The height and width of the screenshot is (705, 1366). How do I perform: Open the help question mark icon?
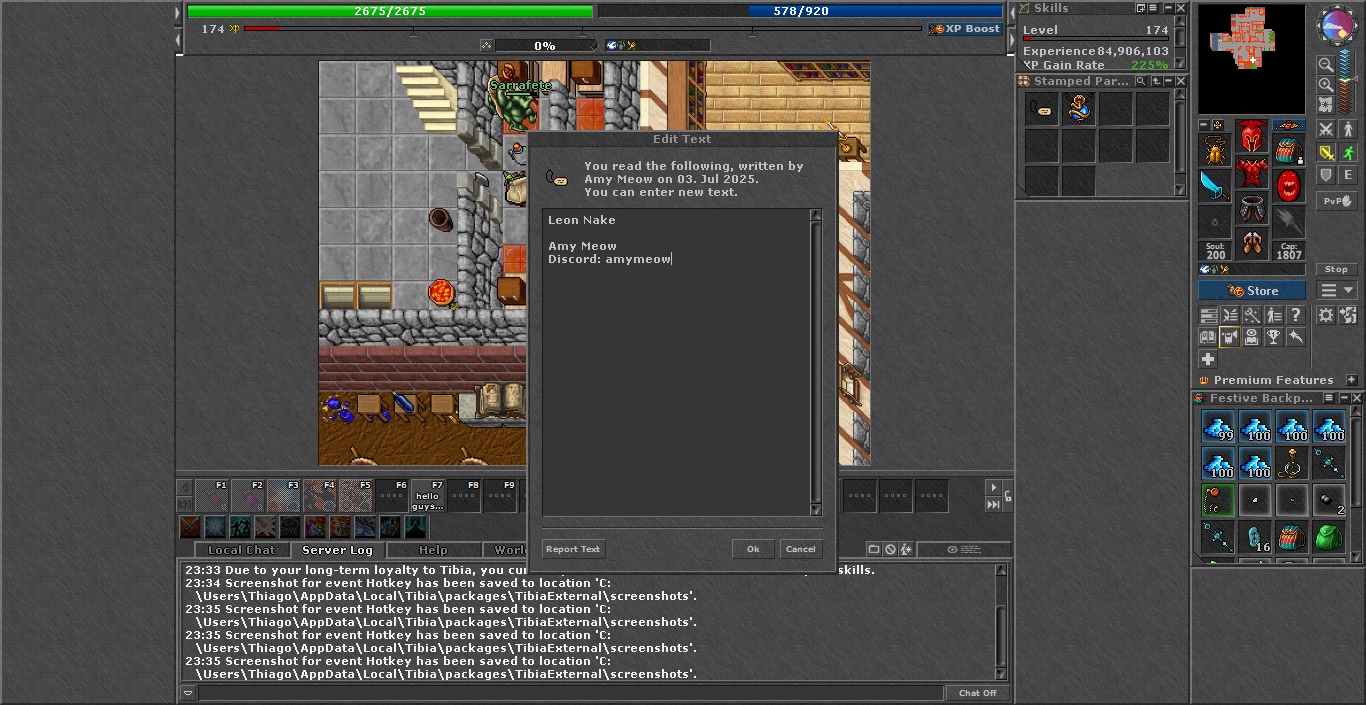(1296, 315)
